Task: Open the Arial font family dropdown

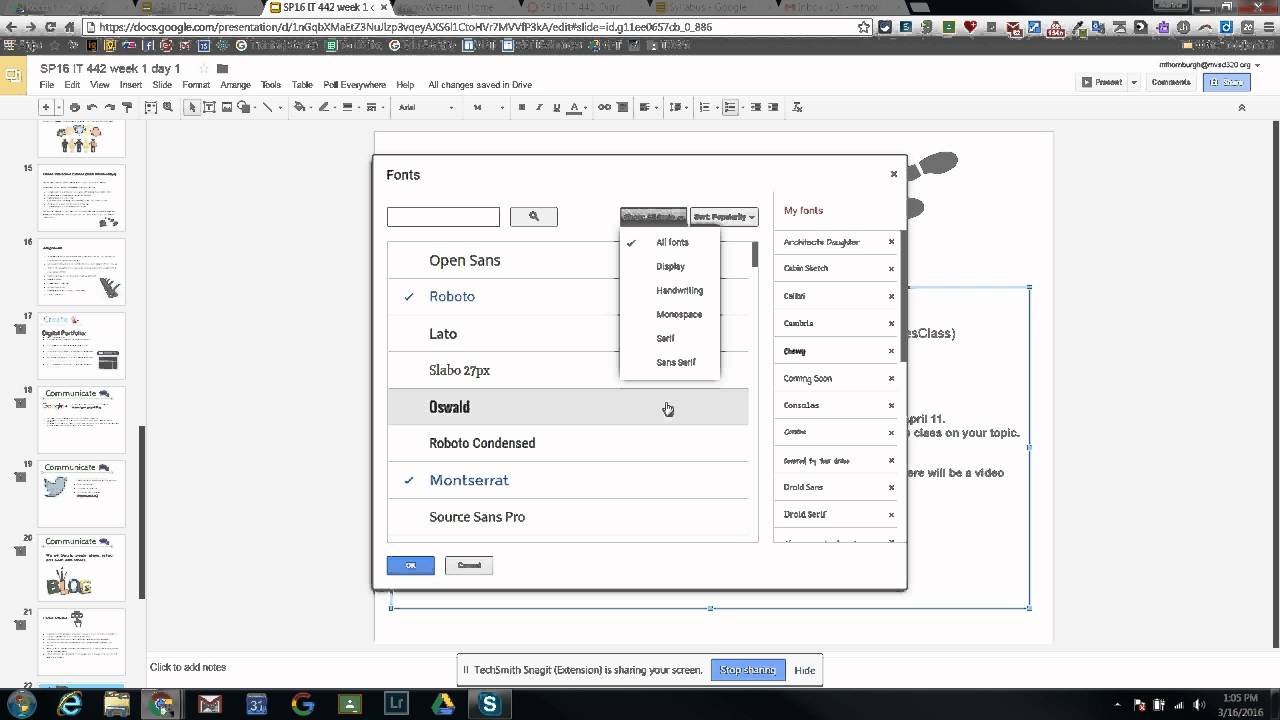Action: [426, 107]
